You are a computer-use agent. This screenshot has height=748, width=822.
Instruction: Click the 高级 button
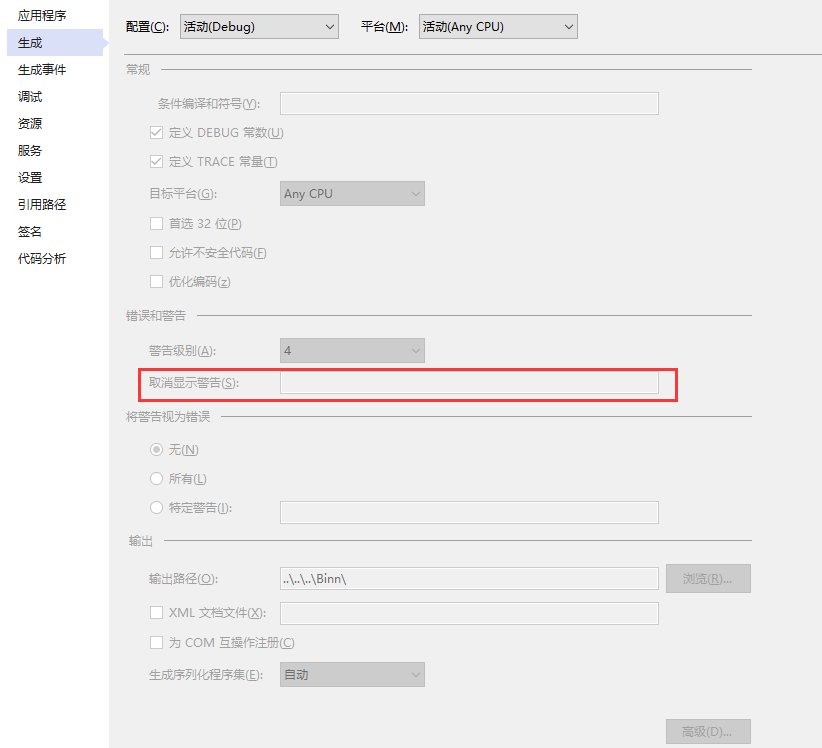point(708,732)
